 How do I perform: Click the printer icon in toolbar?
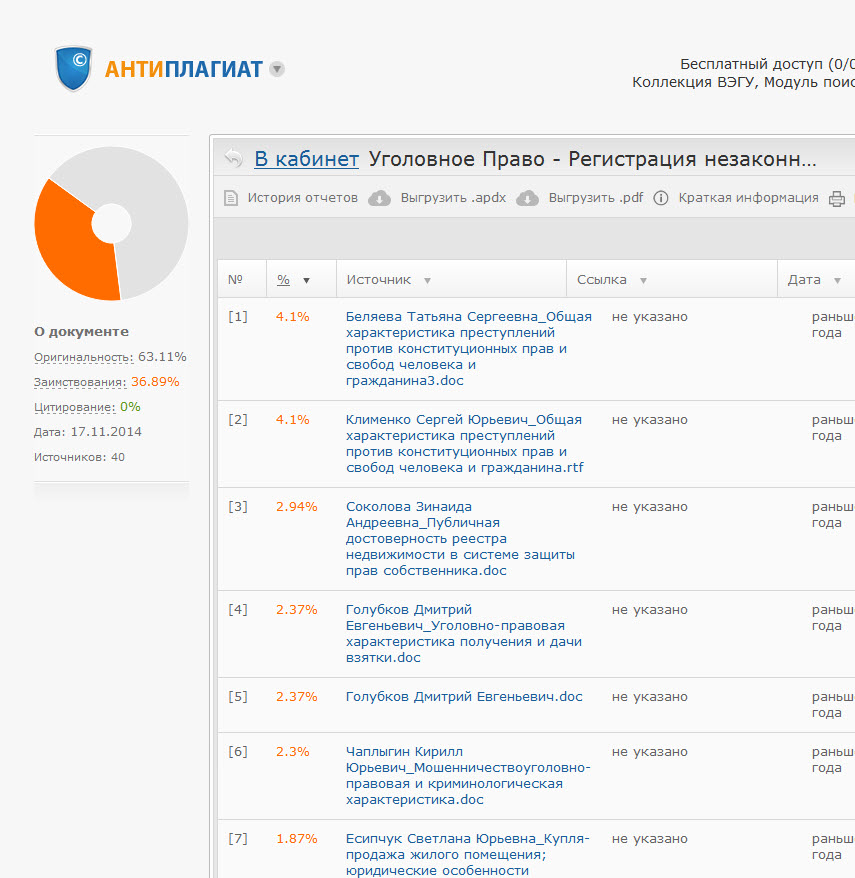coord(837,199)
